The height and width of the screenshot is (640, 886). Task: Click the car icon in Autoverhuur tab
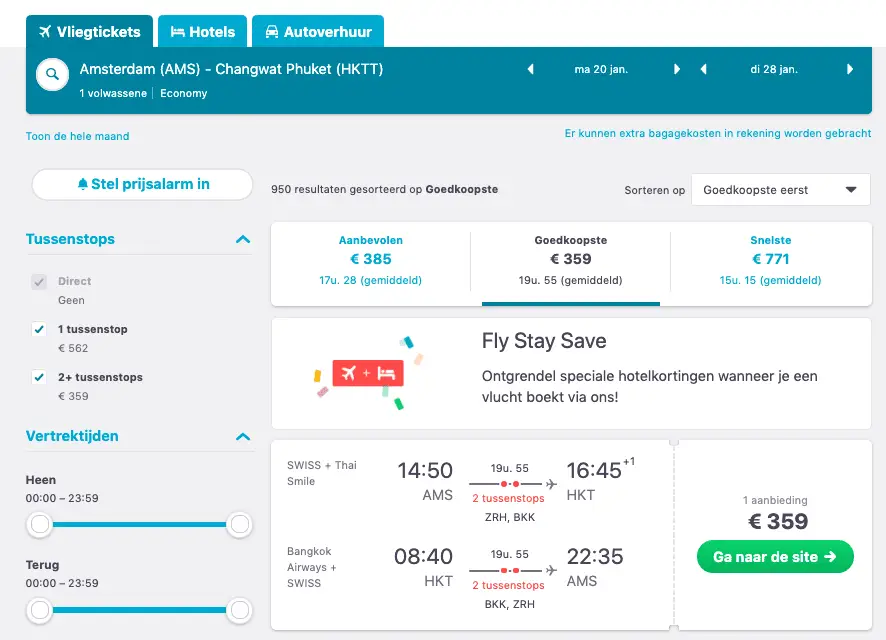pyautogui.click(x=272, y=32)
